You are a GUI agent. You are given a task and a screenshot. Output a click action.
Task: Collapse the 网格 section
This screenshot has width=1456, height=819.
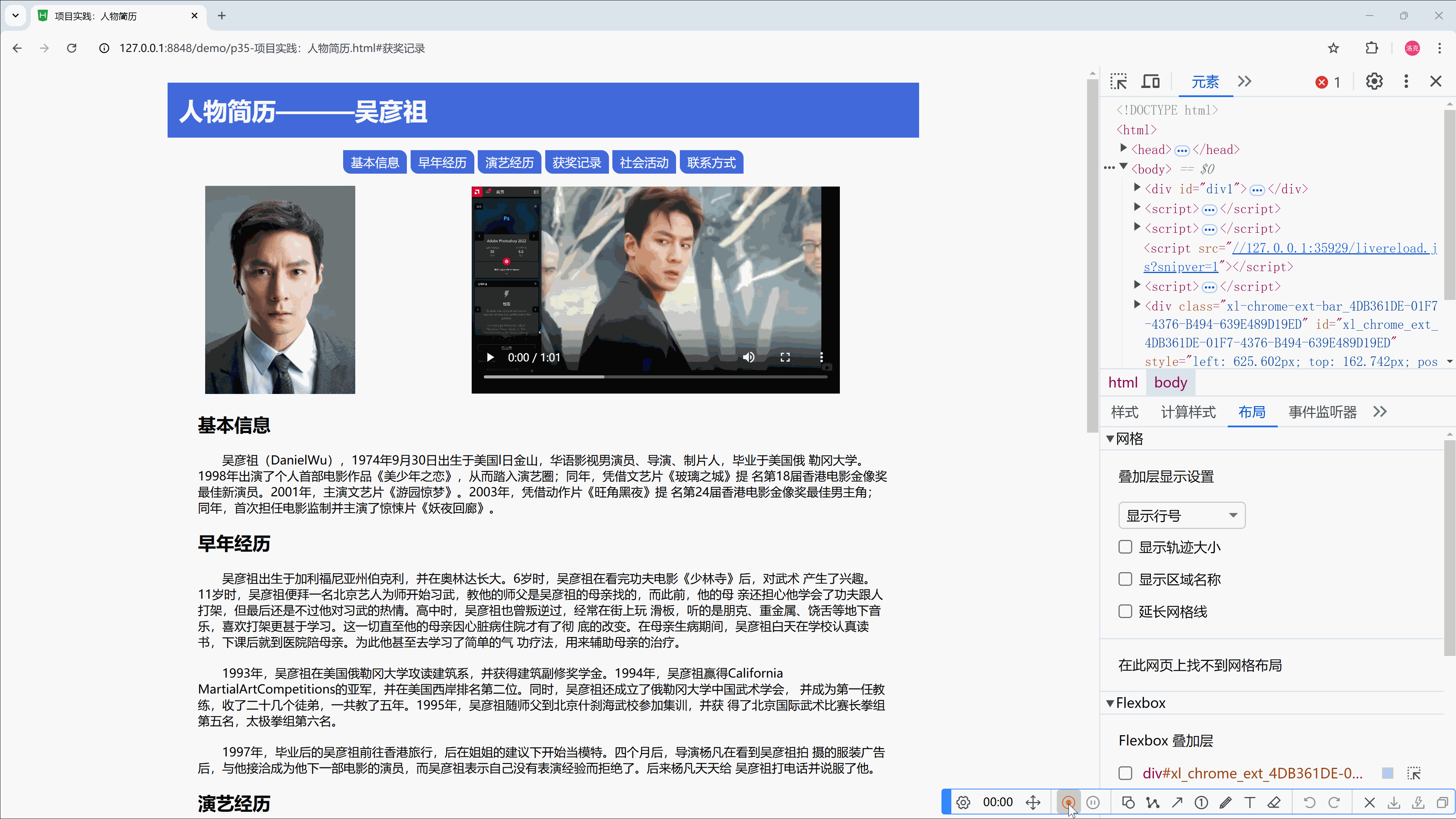(1110, 439)
